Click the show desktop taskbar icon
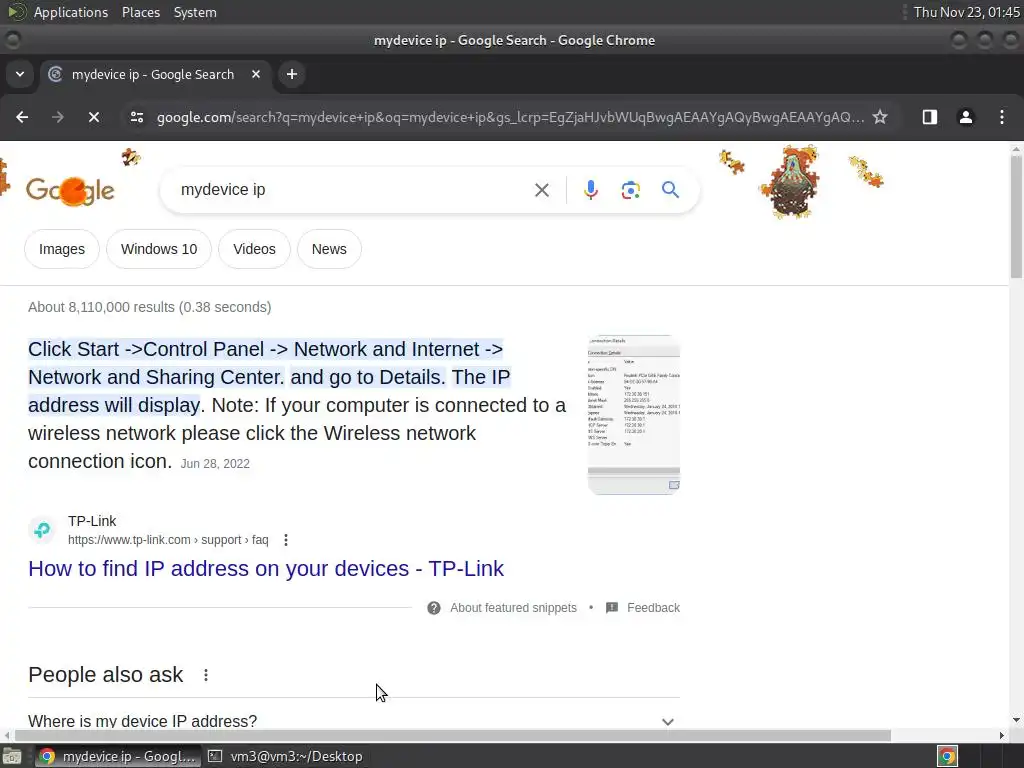Image resolution: width=1024 pixels, height=768 pixels. coord(12,756)
